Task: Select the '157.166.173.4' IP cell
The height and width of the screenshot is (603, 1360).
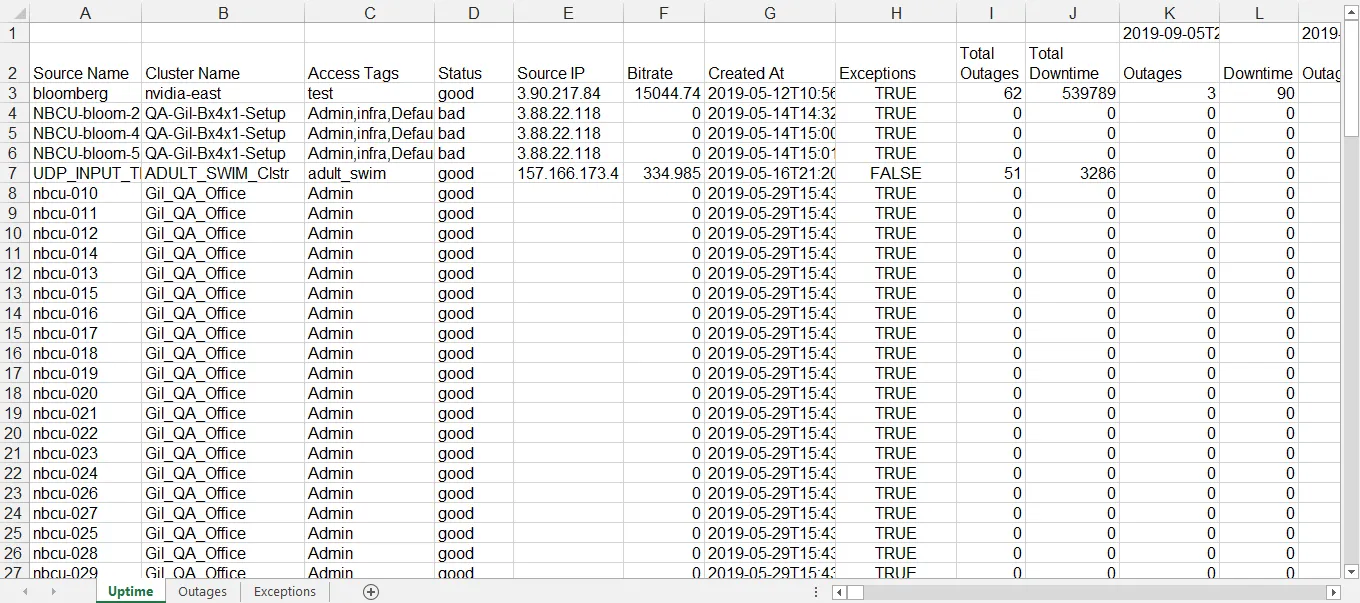Action: click(568, 173)
